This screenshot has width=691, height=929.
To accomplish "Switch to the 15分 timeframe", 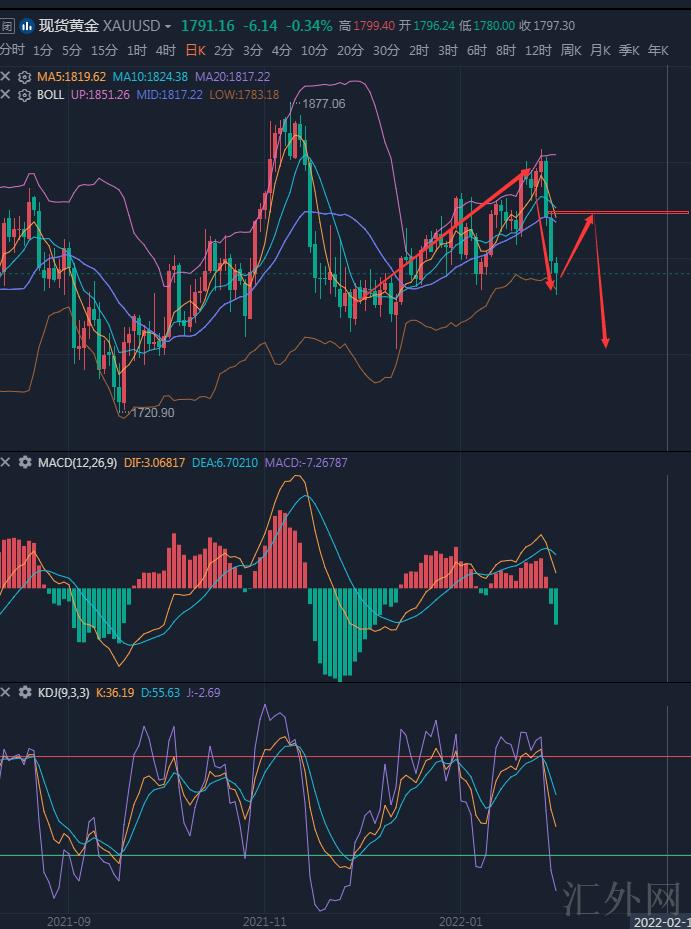I will [104, 50].
